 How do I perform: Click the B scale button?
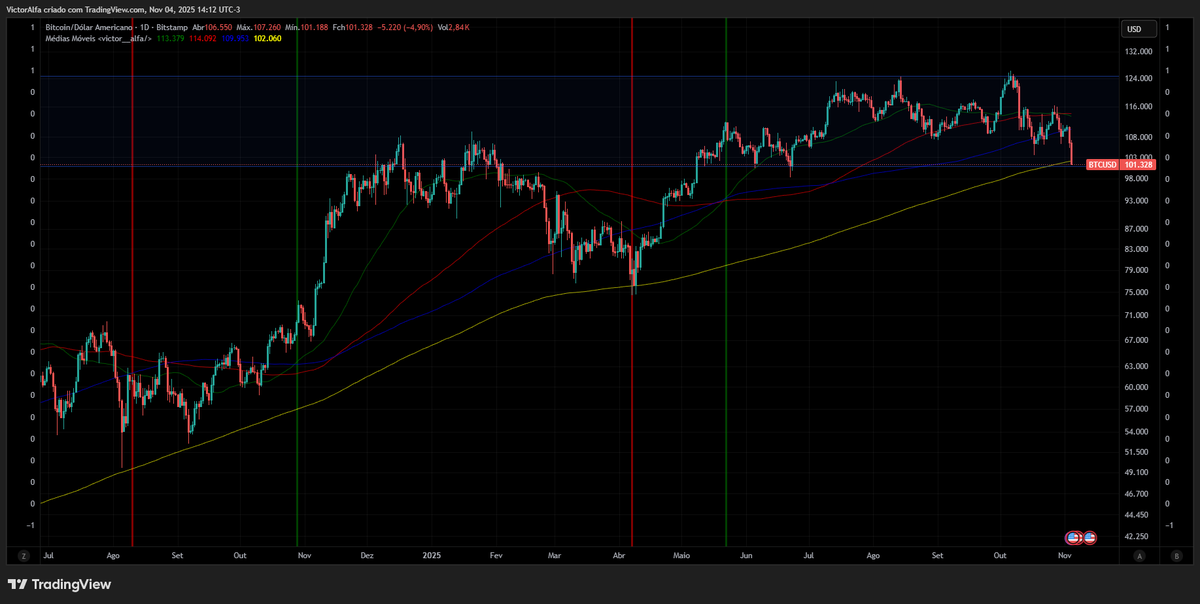pyautogui.click(x=1177, y=555)
